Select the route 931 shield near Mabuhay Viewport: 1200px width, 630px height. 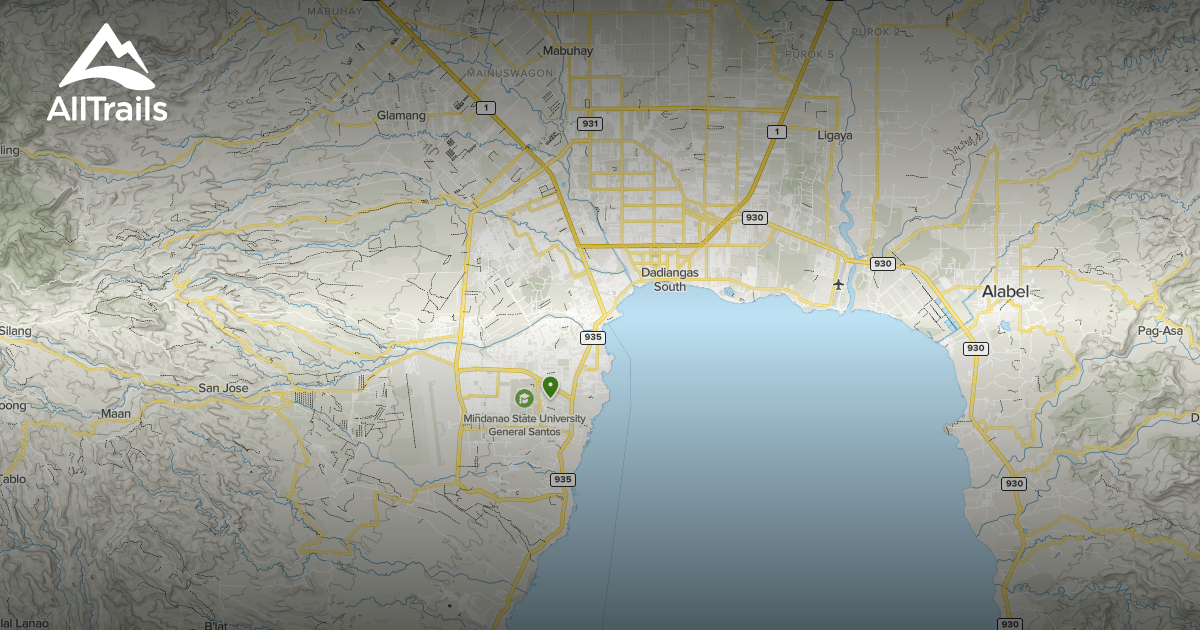(592, 125)
